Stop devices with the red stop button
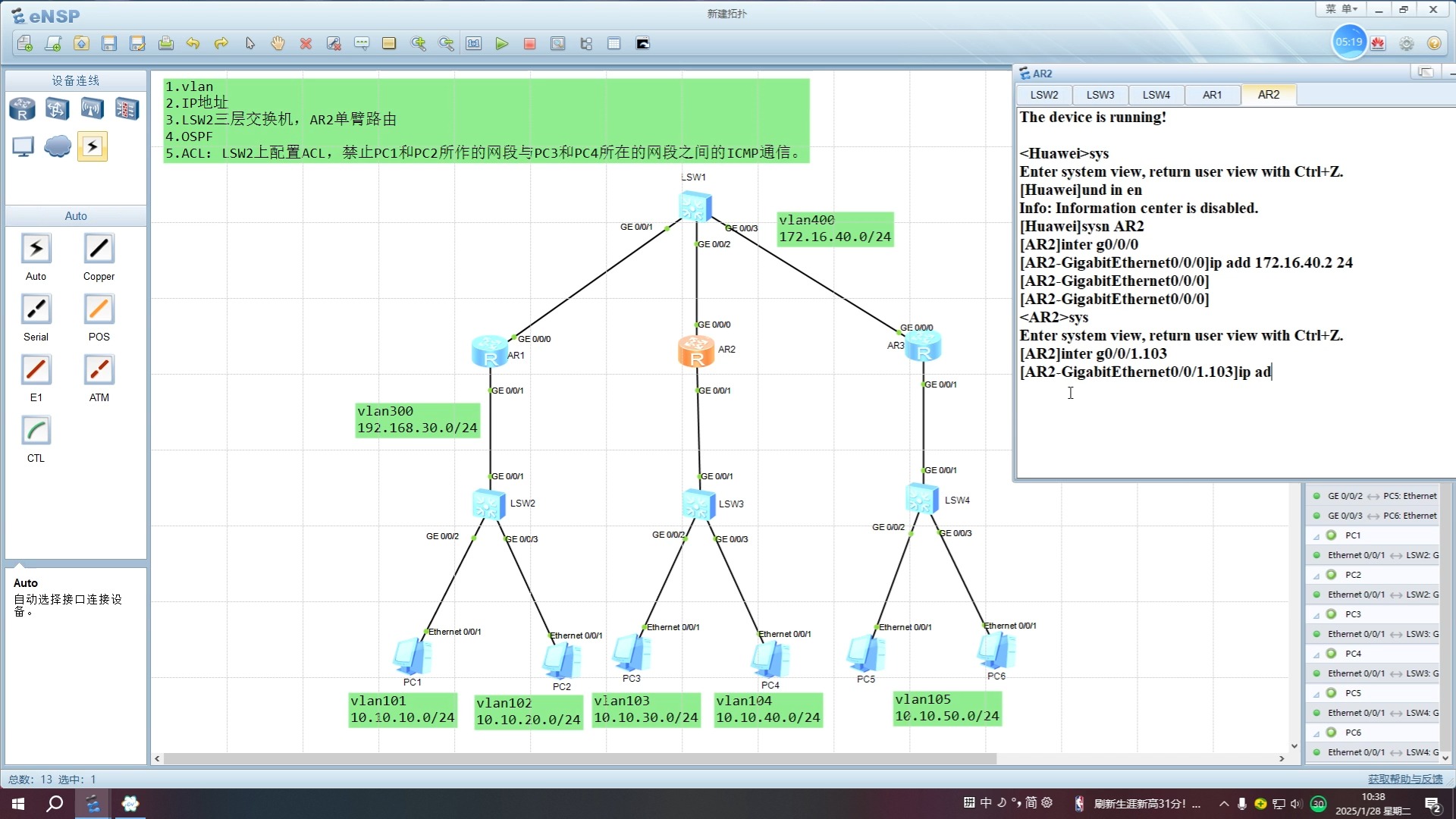Viewport: 1456px width, 819px height. pyautogui.click(x=529, y=43)
